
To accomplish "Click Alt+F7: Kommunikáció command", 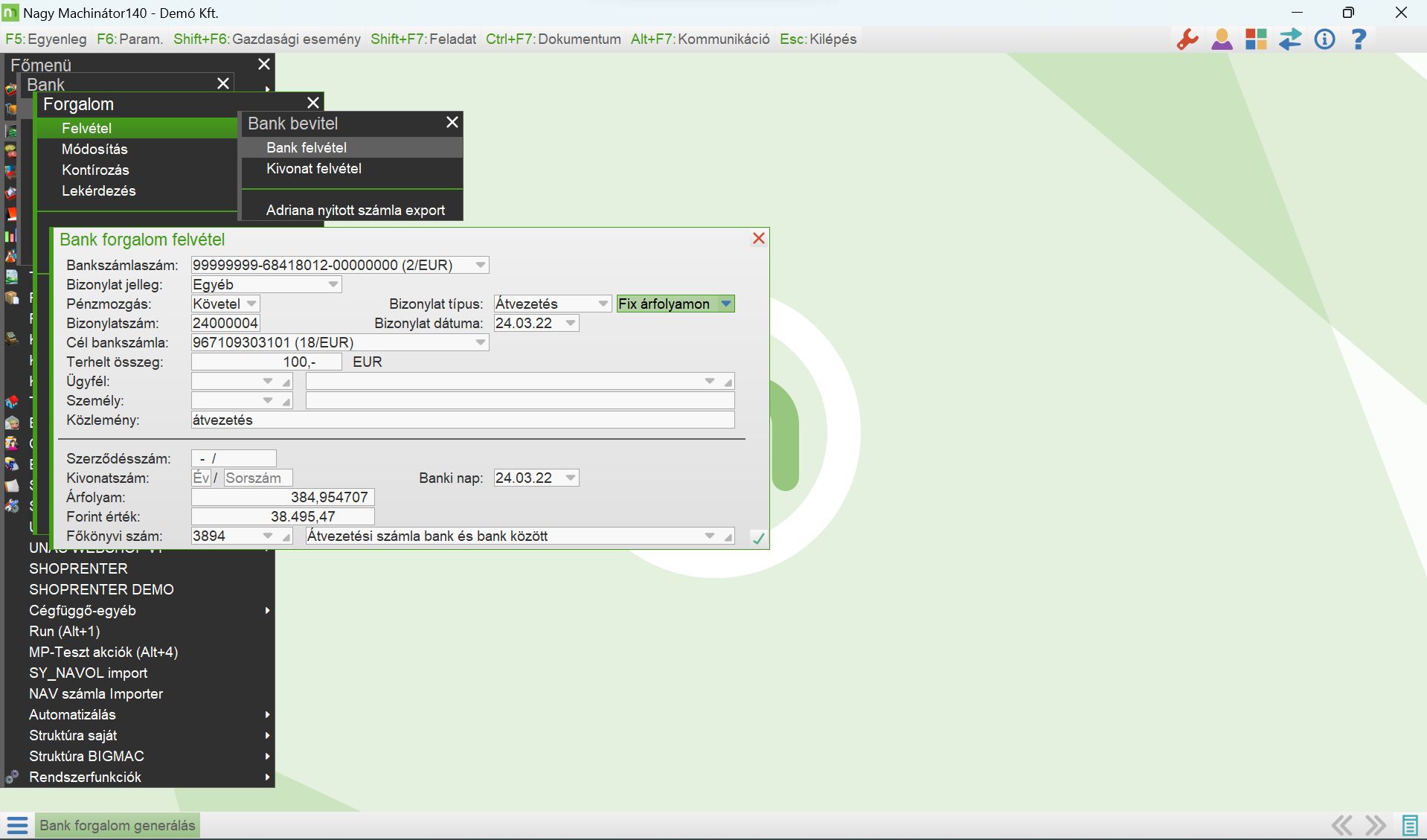I will 700,39.
